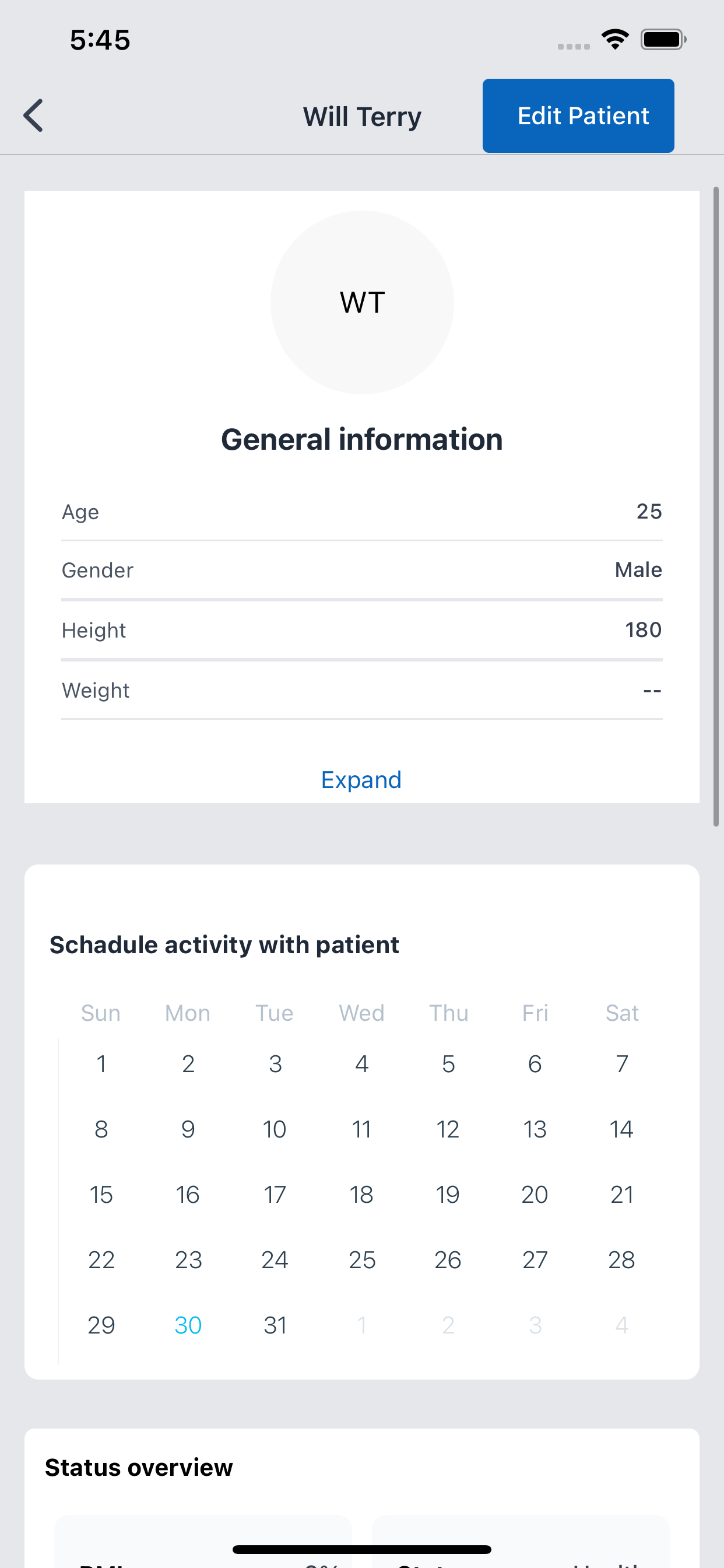Viewport: 724px width, 1568px height.
Task: Tap the empty Weight row
Action: coord(361,689)
